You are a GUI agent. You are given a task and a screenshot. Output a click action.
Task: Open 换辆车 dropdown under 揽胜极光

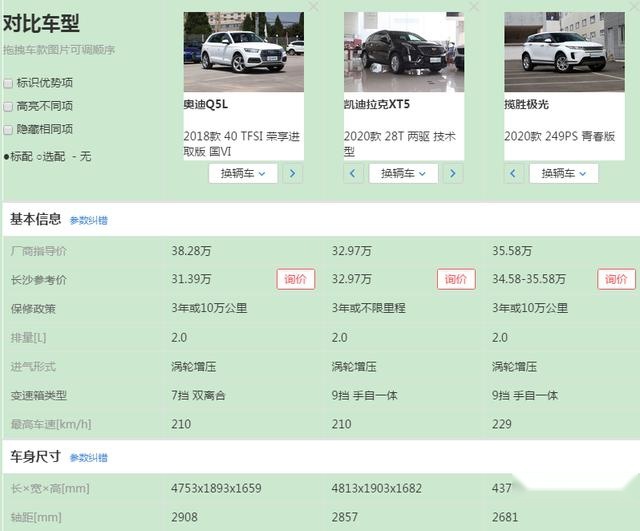pyautogui.click(x=564, y=173)
